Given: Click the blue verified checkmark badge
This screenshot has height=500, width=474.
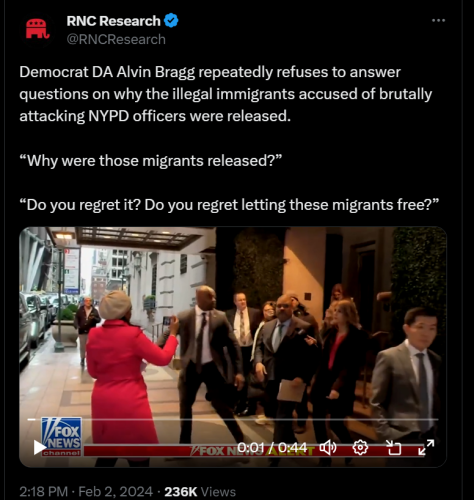Looking at the screenshot, I should point(171,21).
